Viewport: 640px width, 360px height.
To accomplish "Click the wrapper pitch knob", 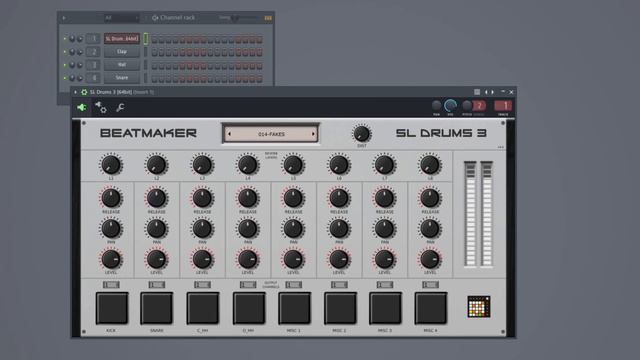I will 467,106.
